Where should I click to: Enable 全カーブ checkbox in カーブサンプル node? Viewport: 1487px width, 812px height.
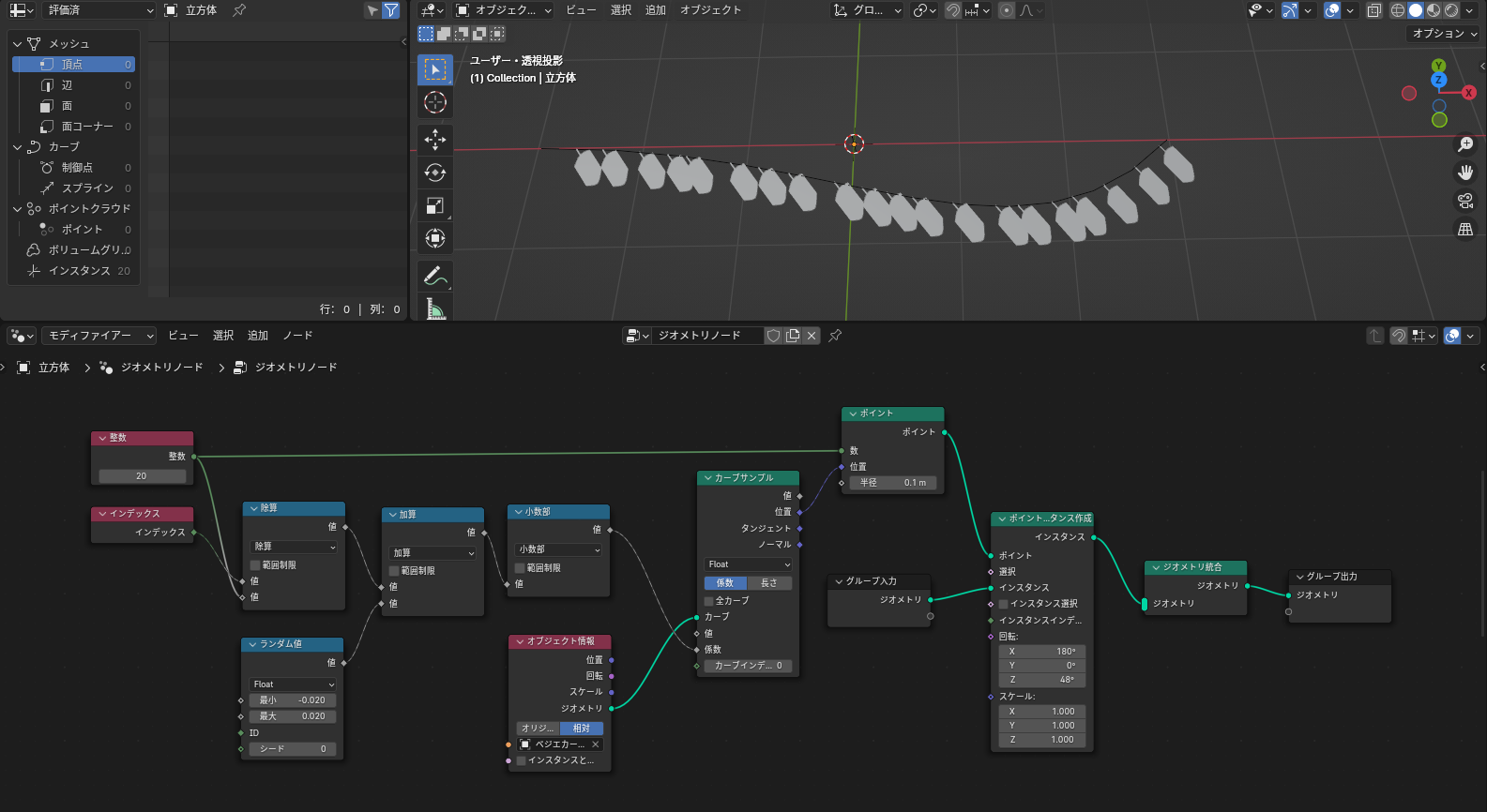(709, 601)
